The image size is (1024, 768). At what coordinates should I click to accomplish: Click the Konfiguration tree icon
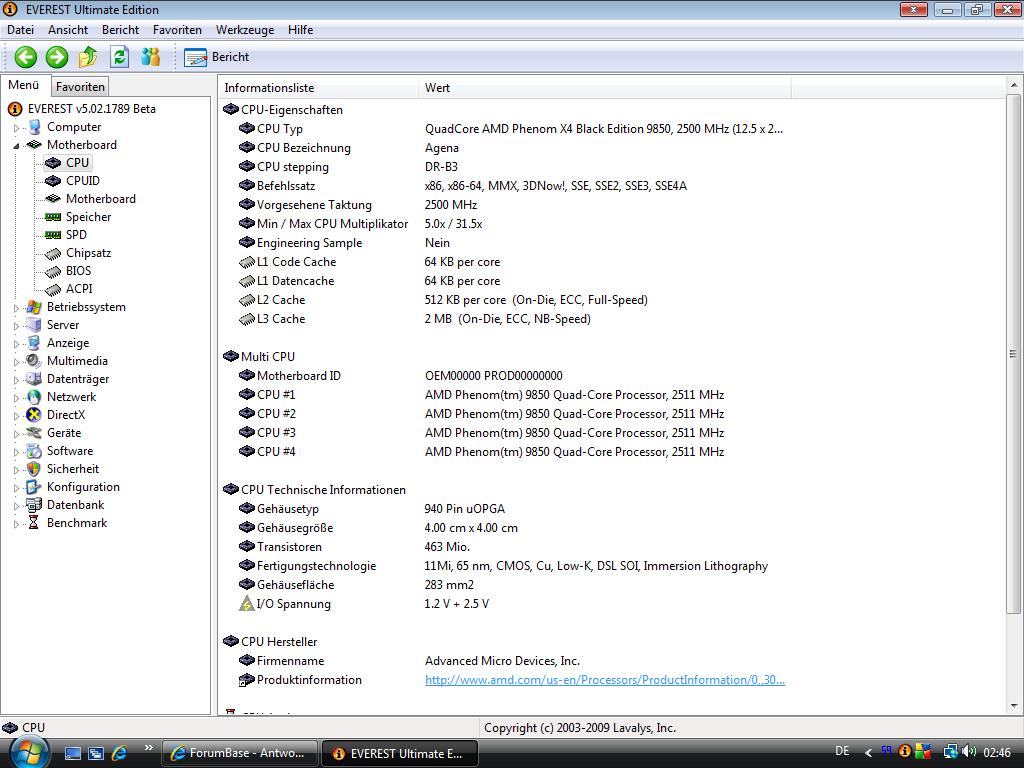tap(33, 487)
